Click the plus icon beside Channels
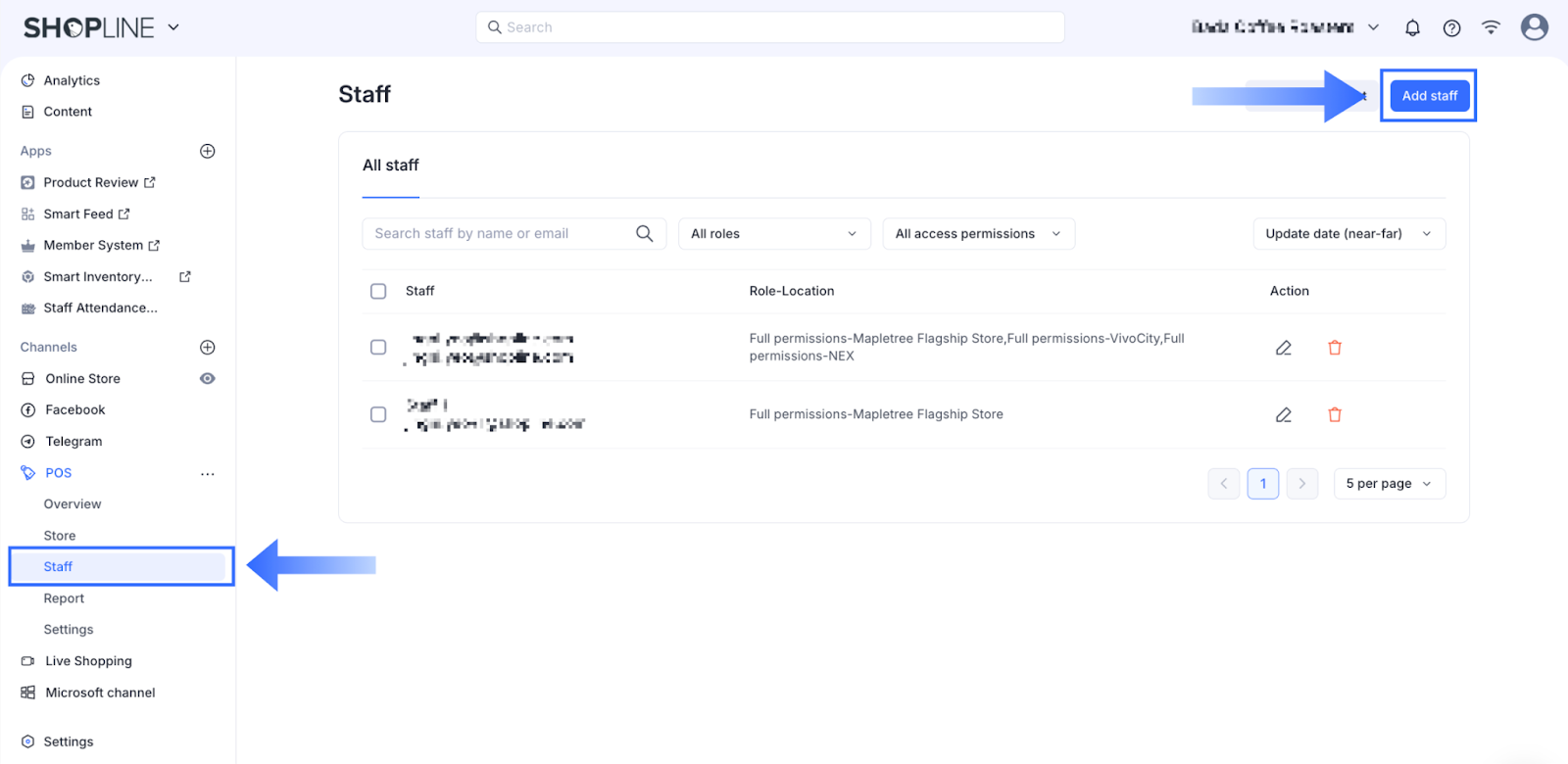Image resolution: width=1568 pixels, height=764 pixels. coord(208,347)
